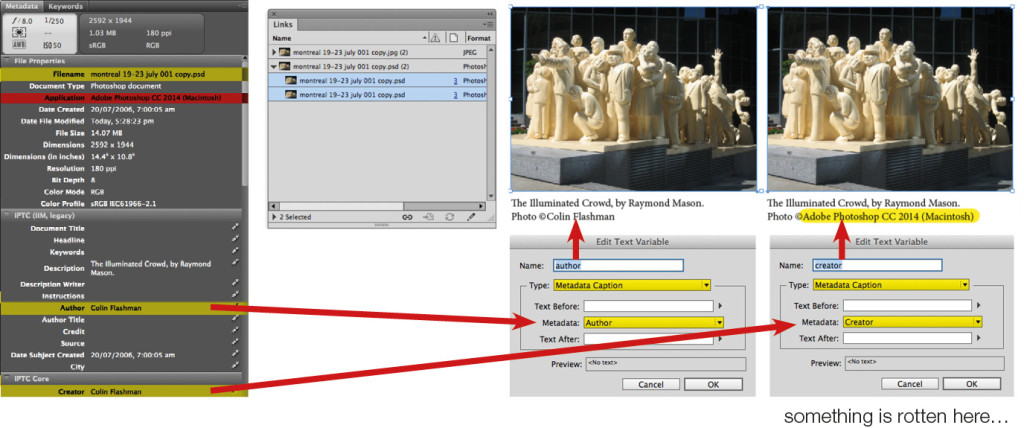The width and height of the screenshot is (1024, 428).
Task: Click Cancel in the creator variable dialog
Action: pyautogui.click(x=909, y=384)
